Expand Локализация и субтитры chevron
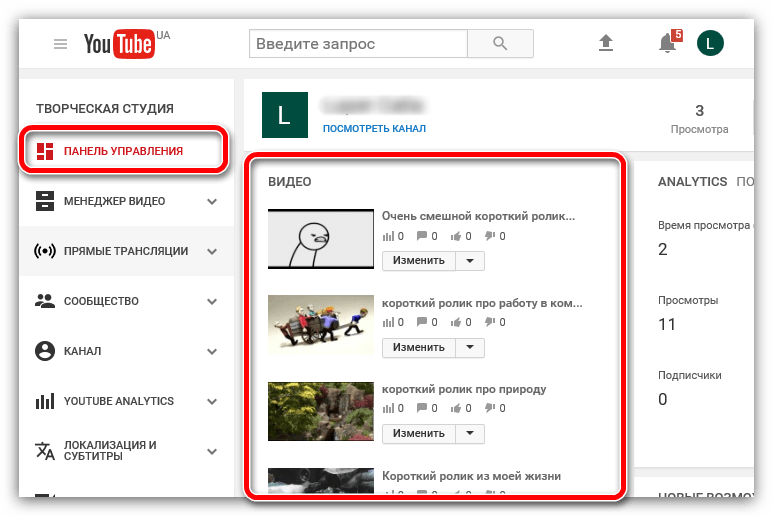Viewport: 773px width, 516px height. (212, 451)
